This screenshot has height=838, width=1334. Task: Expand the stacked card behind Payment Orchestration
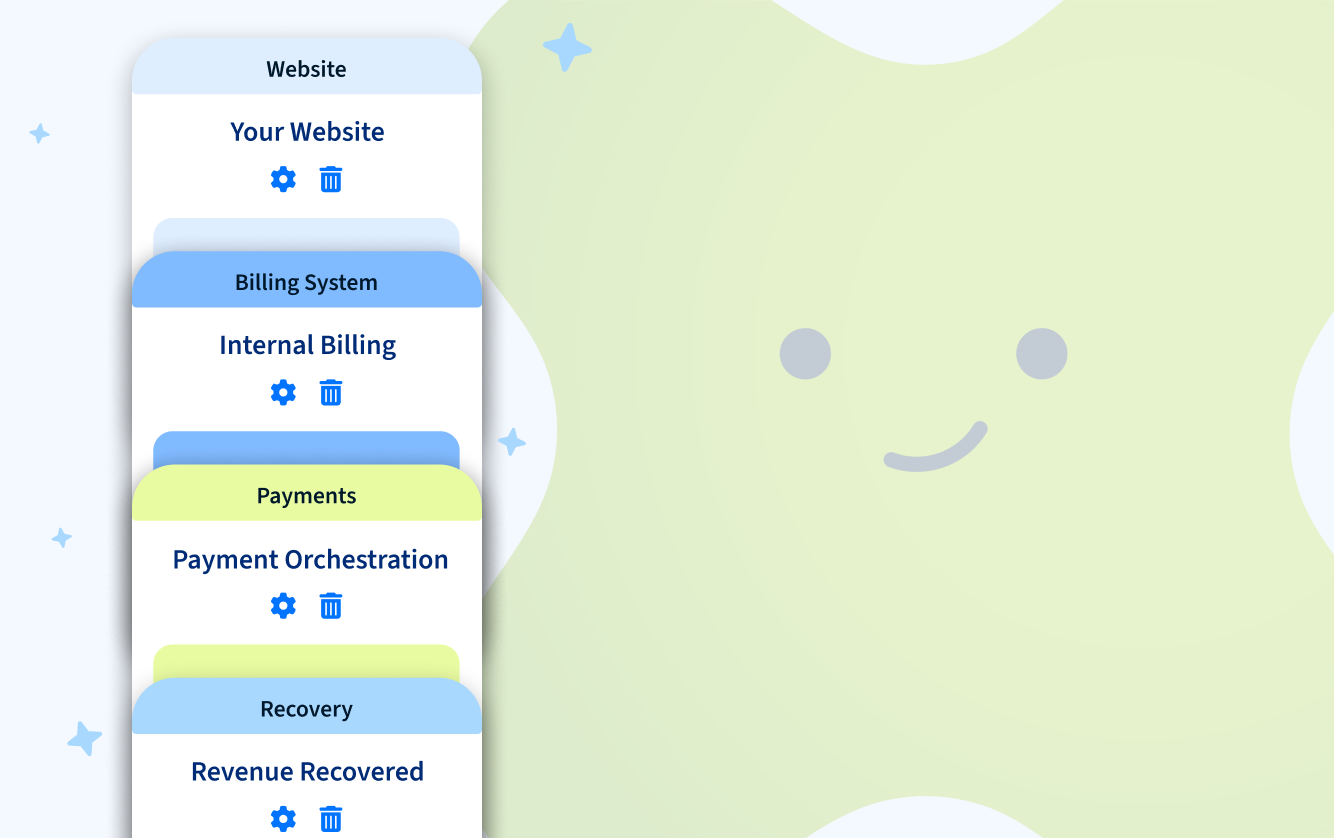pos(307,660)
